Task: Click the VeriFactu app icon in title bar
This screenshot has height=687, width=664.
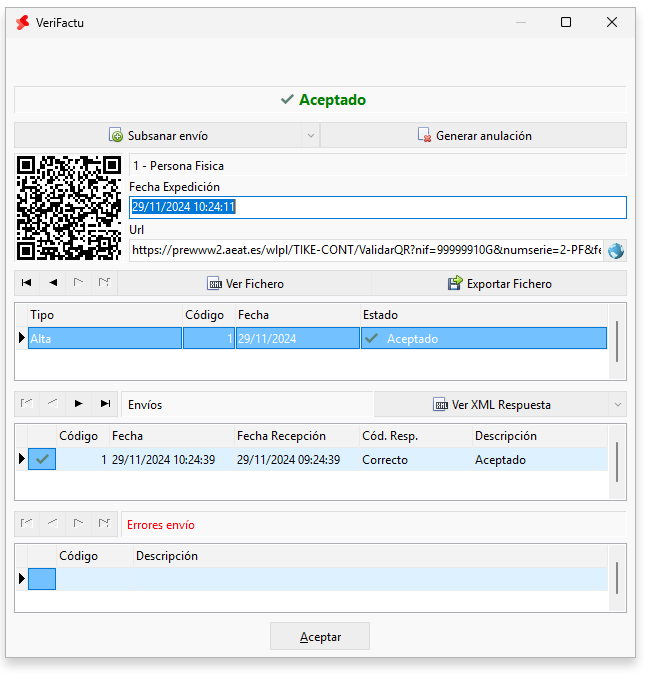Action: (x=22, y=22)
